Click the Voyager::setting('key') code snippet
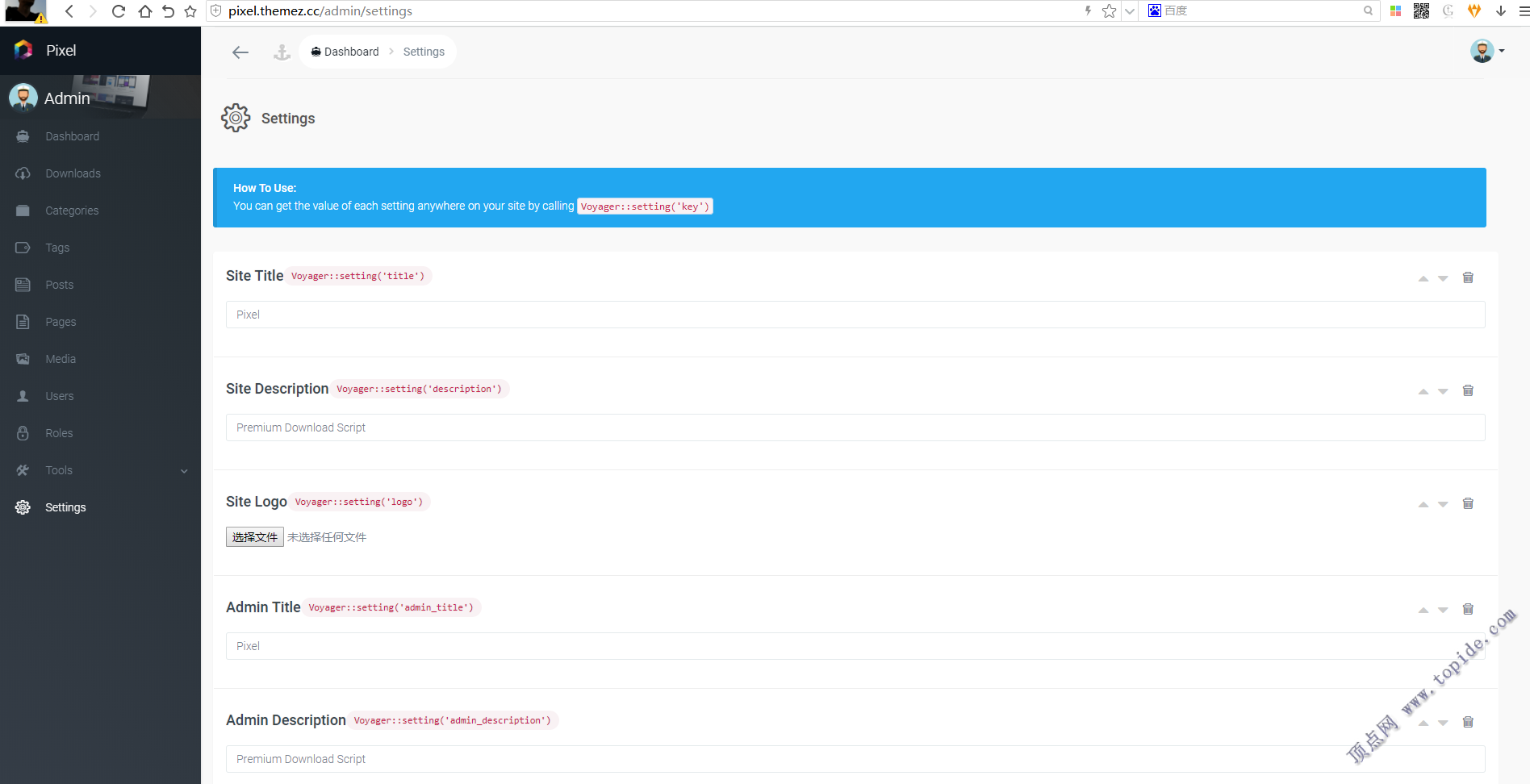The image size is (1530, 784). coord(645,206)
